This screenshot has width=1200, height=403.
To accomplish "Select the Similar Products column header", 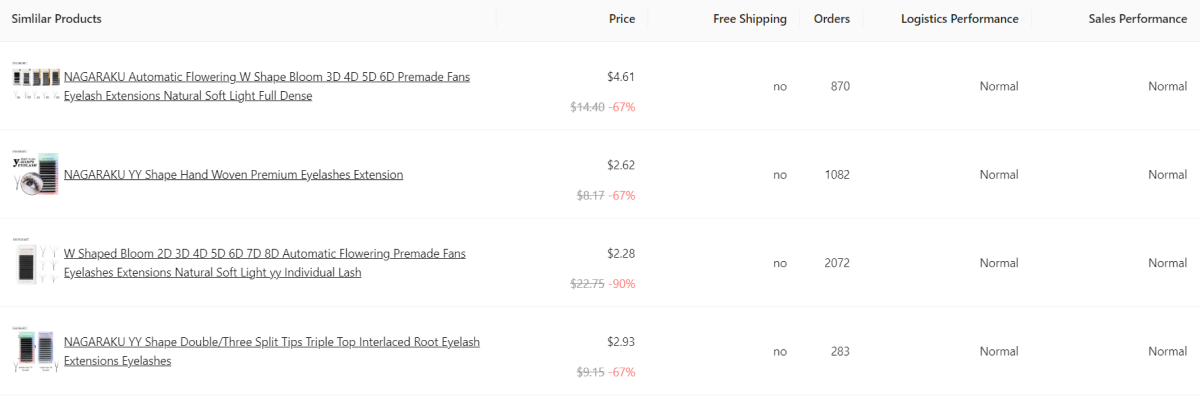I will [x=56, y=19].
